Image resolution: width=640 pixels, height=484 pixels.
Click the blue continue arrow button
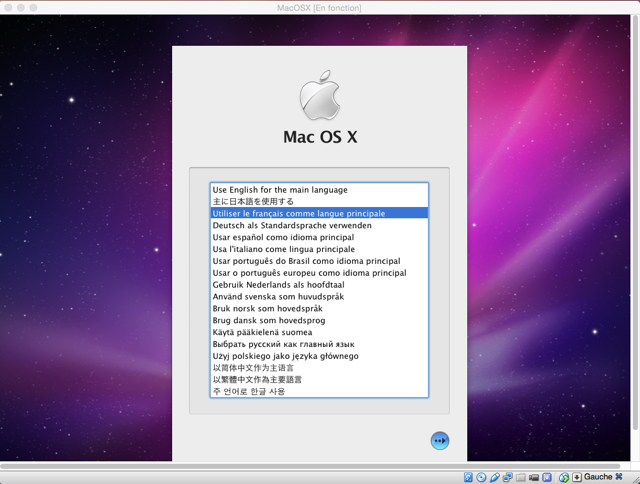(440, 441)
